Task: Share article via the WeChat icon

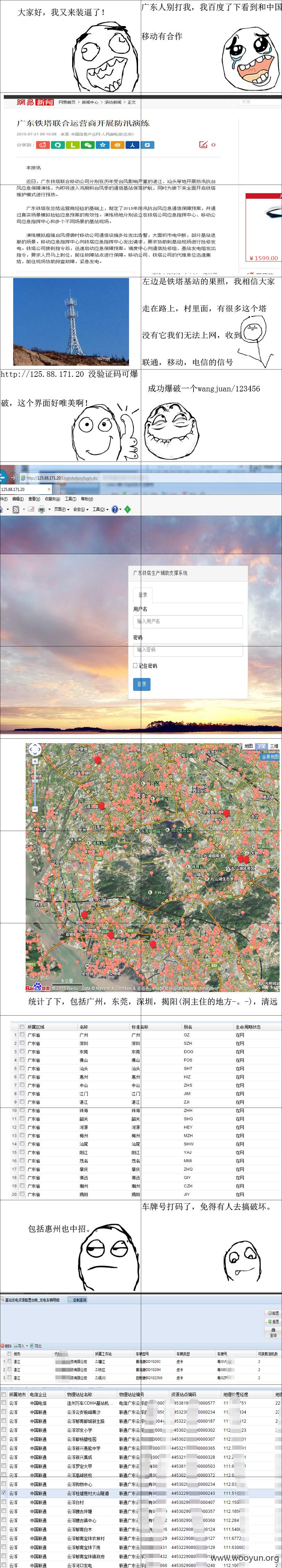Action: click(88, 145)
